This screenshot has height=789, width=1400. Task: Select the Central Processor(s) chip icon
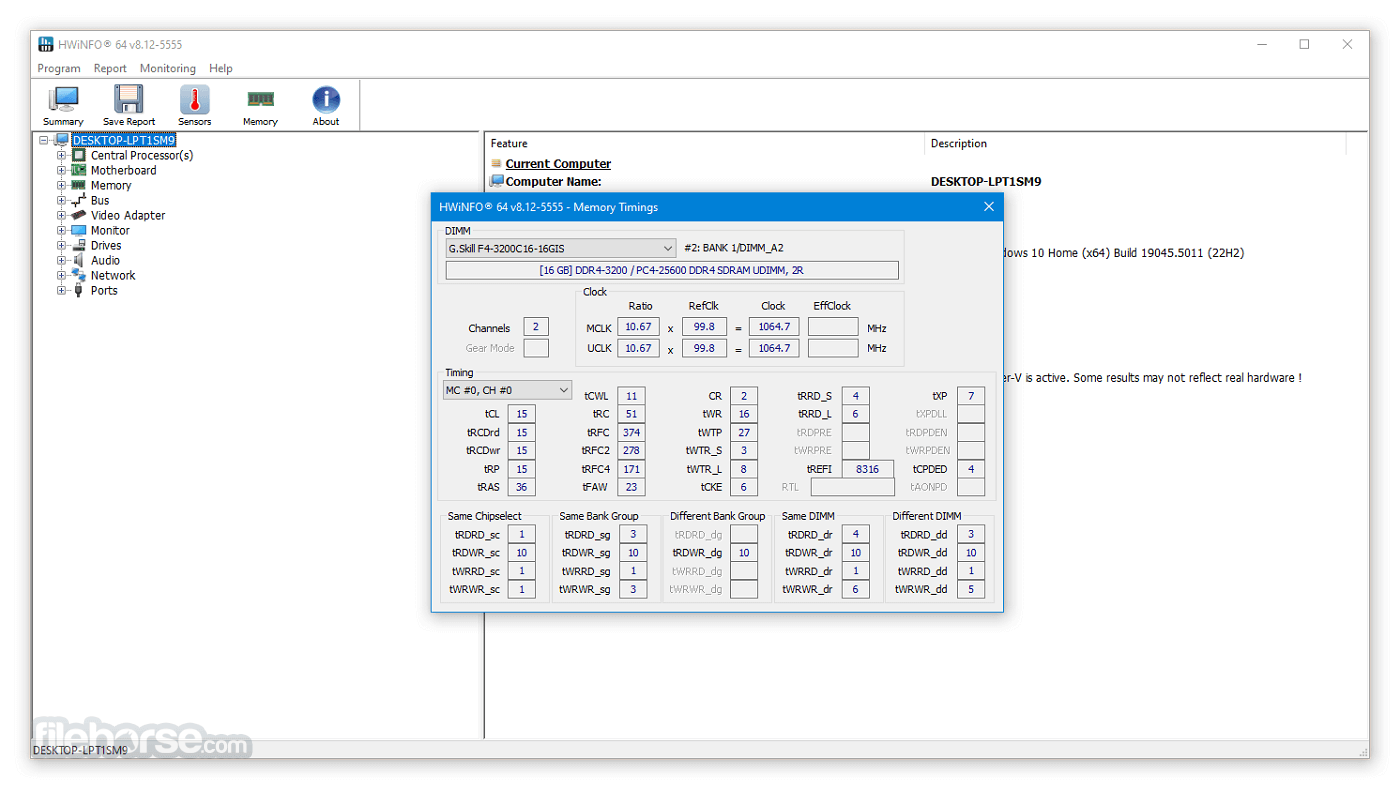coord(79,155)
